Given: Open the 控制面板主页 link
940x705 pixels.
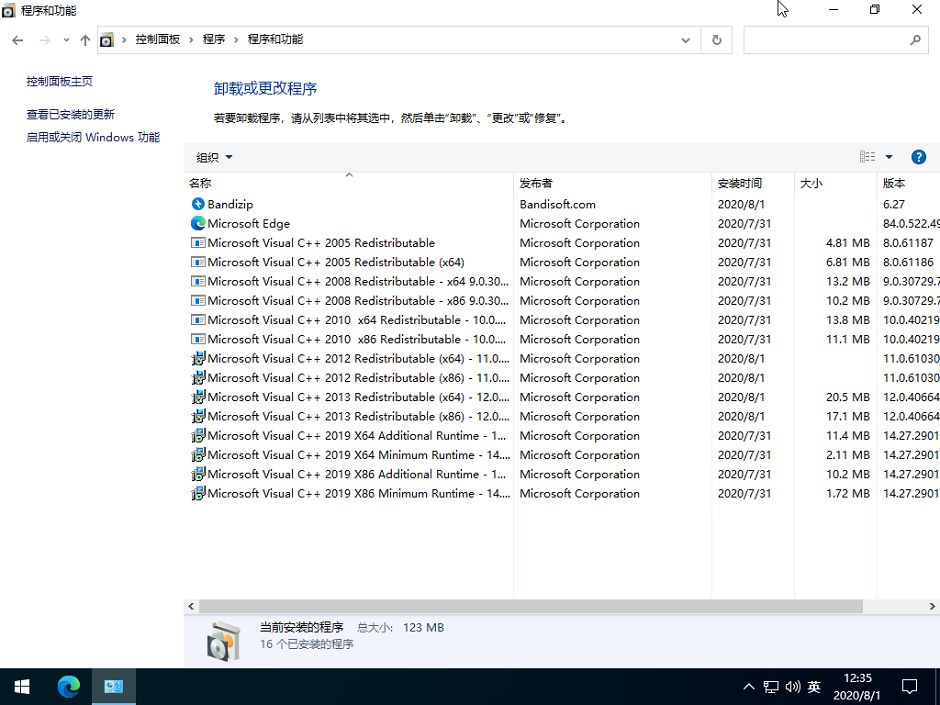Looking at the screenshot, I should click(59, 81).
